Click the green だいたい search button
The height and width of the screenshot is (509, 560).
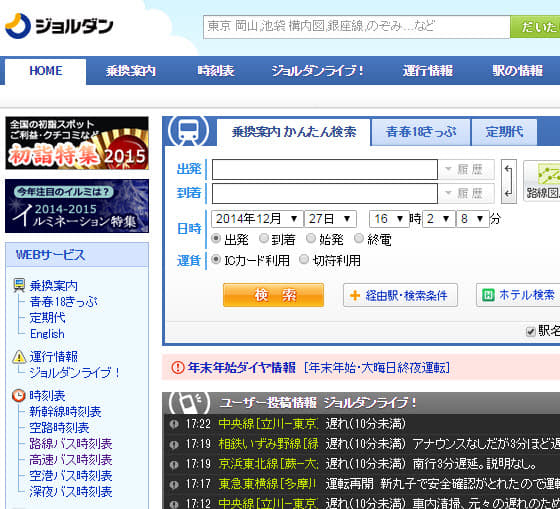point(535,27)
